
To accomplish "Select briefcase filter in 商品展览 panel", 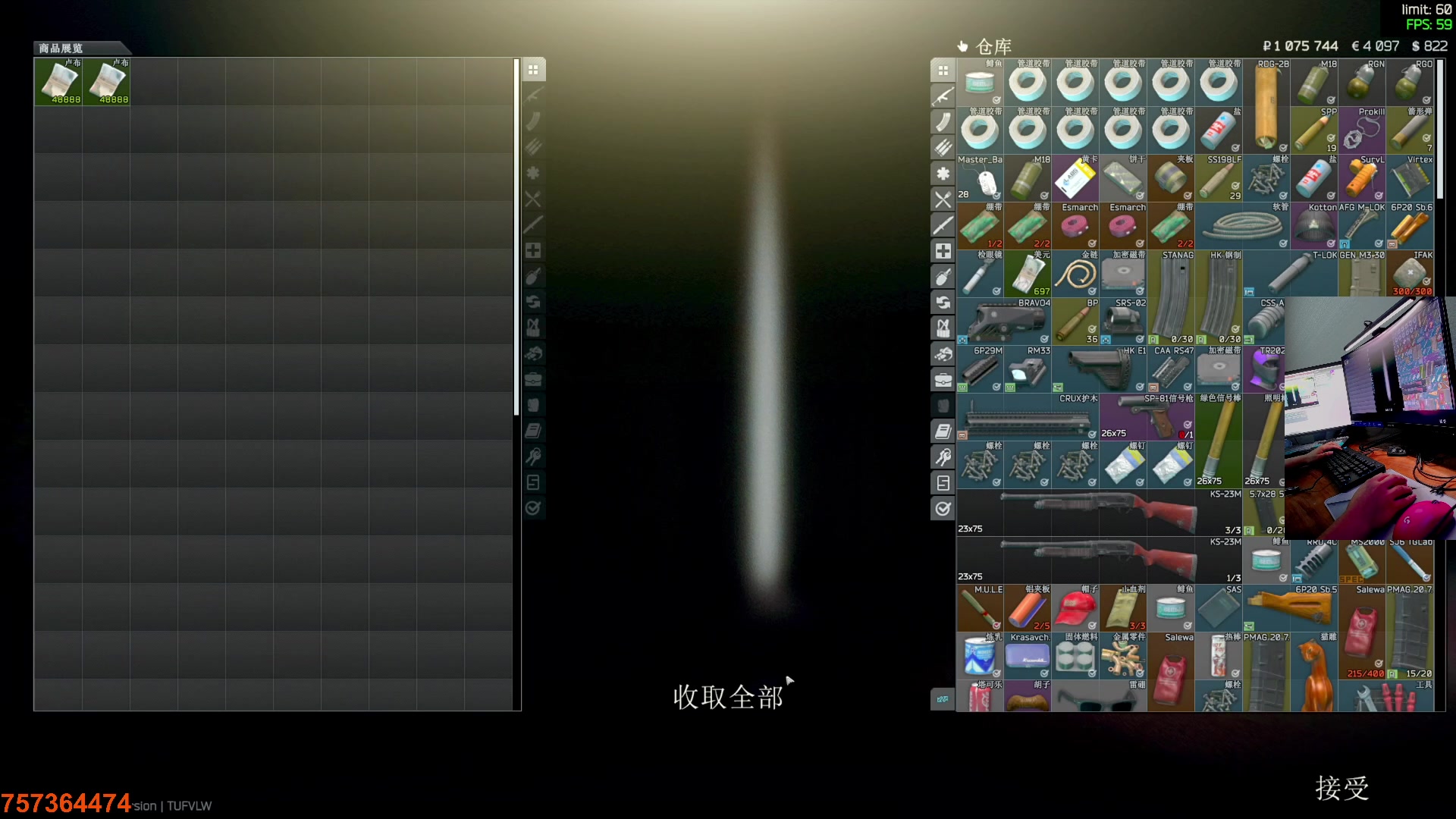I will click(x=533, y=379).
